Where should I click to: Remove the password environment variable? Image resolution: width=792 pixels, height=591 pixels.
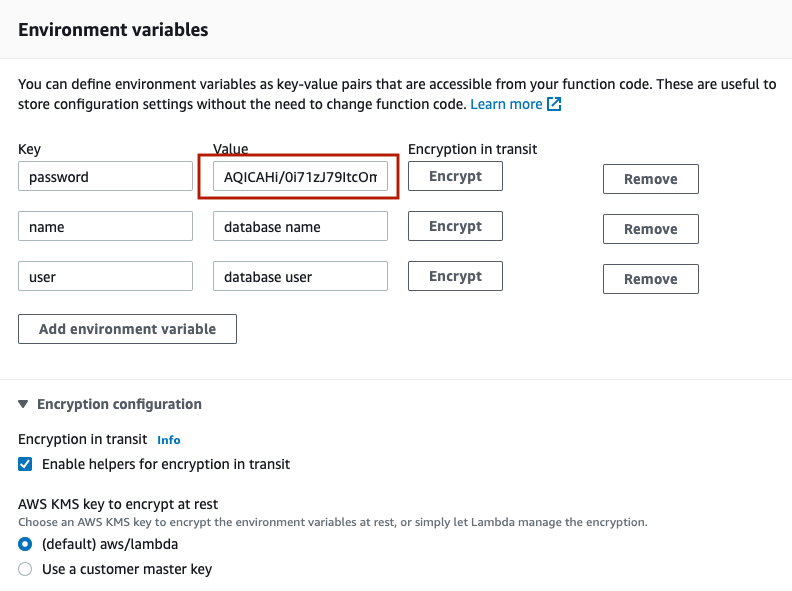point(651,179)
